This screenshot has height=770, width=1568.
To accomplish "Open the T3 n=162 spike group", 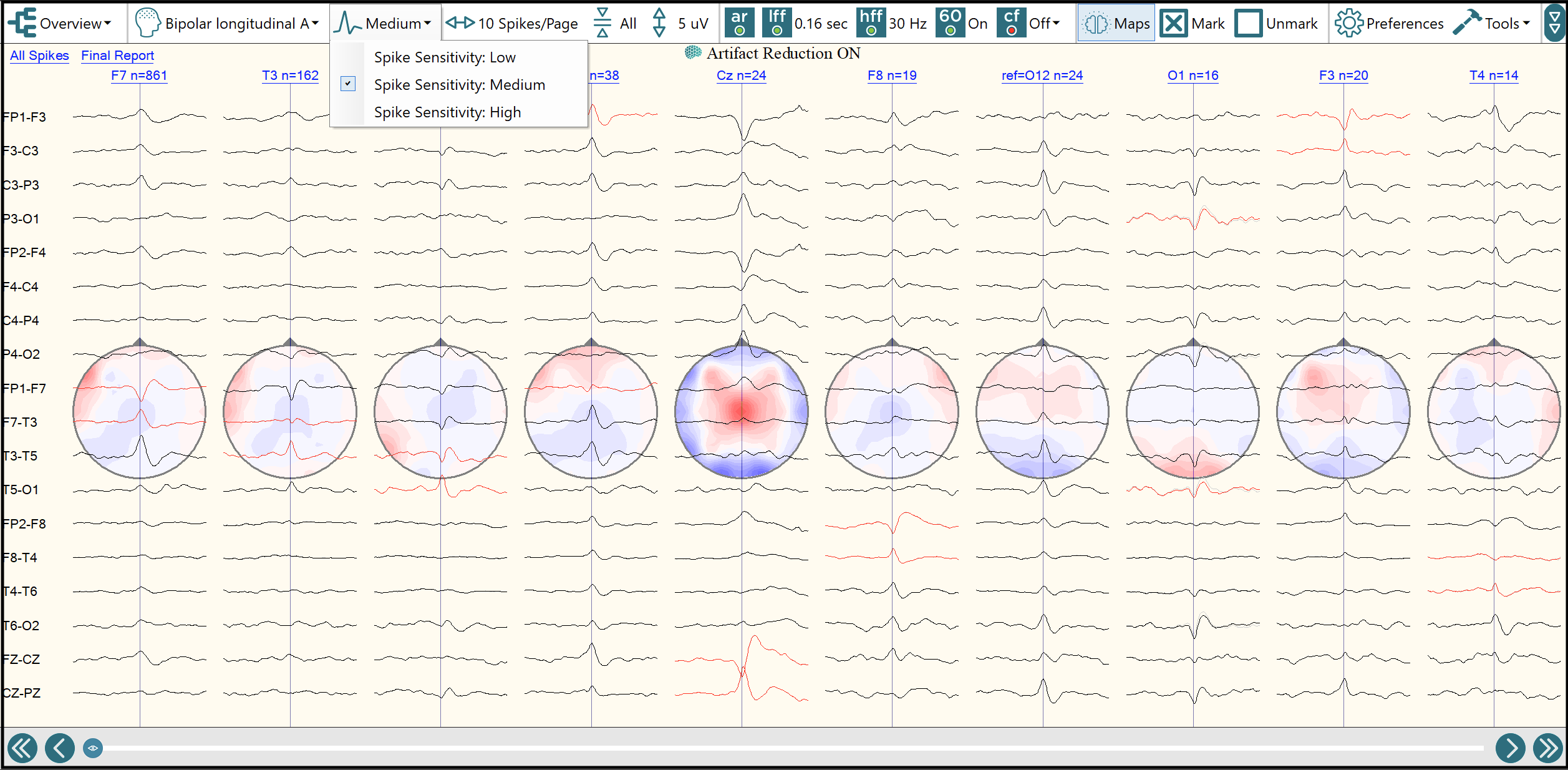I will tap(290, 76).
